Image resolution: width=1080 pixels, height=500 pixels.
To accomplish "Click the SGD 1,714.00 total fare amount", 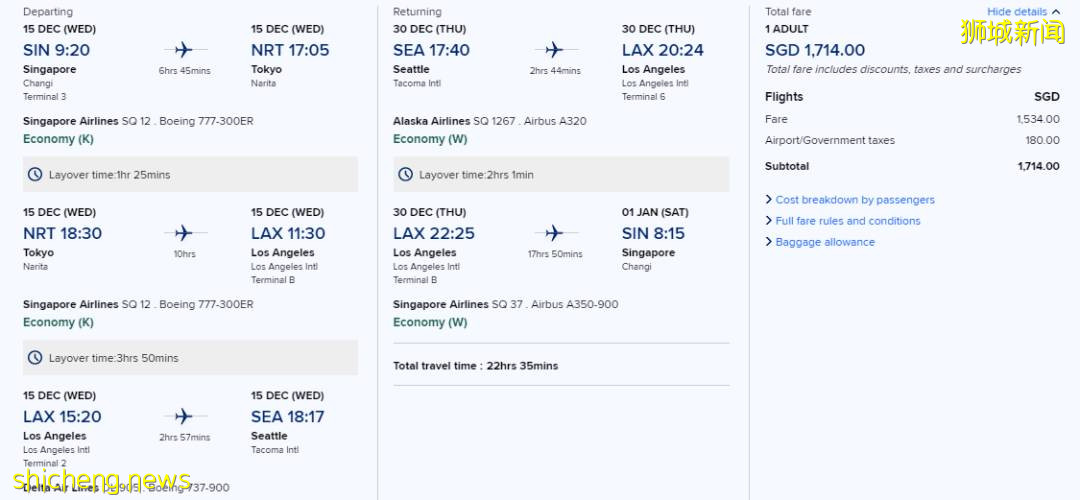I will (815, 50).
